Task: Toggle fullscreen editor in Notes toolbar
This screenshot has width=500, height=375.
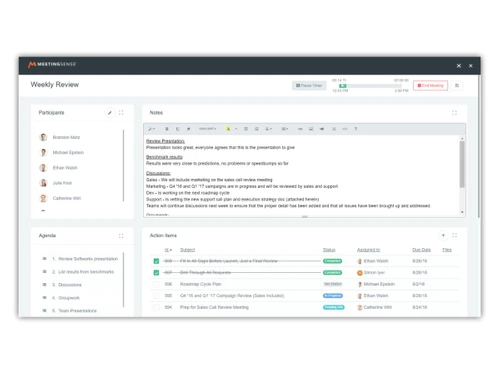Action: pos(334,129)
